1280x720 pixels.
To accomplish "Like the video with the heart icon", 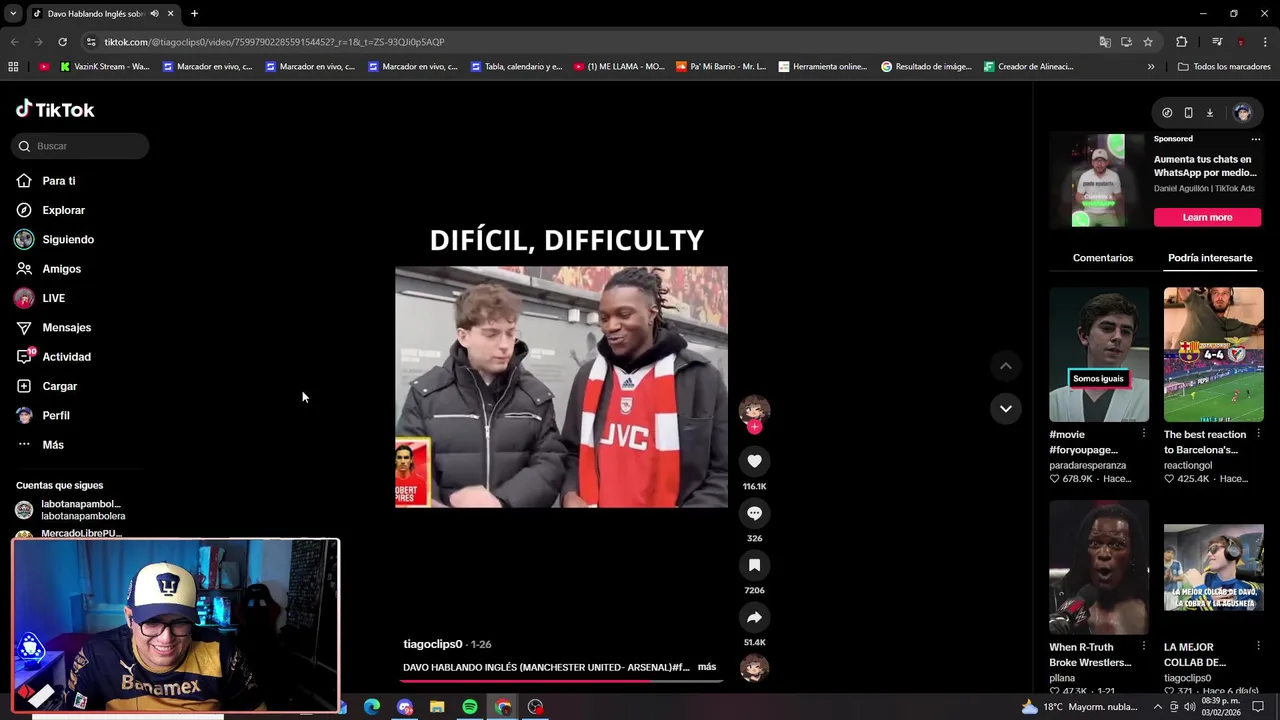I will (754, 461).
